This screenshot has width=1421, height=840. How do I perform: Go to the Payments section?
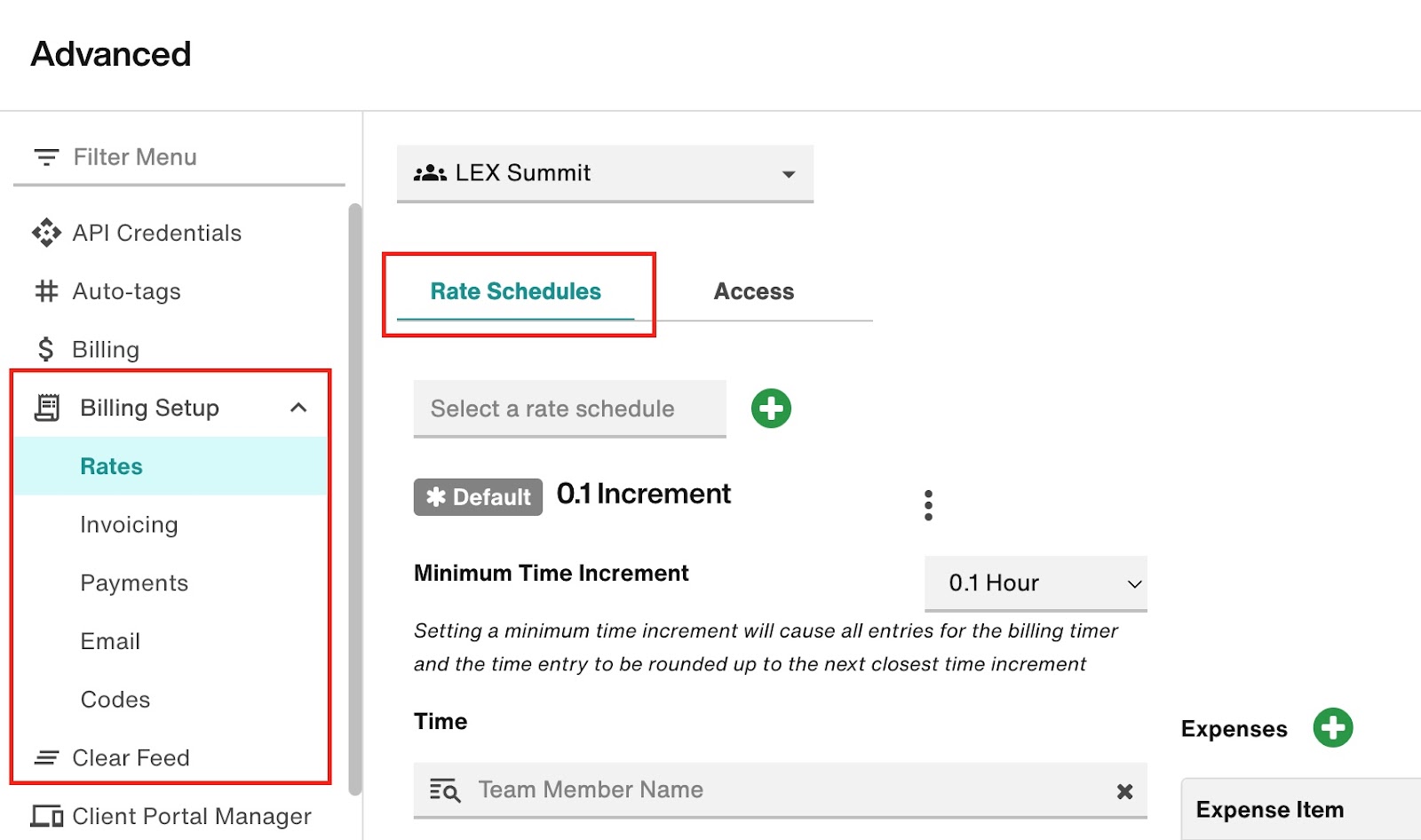(134, 582)
